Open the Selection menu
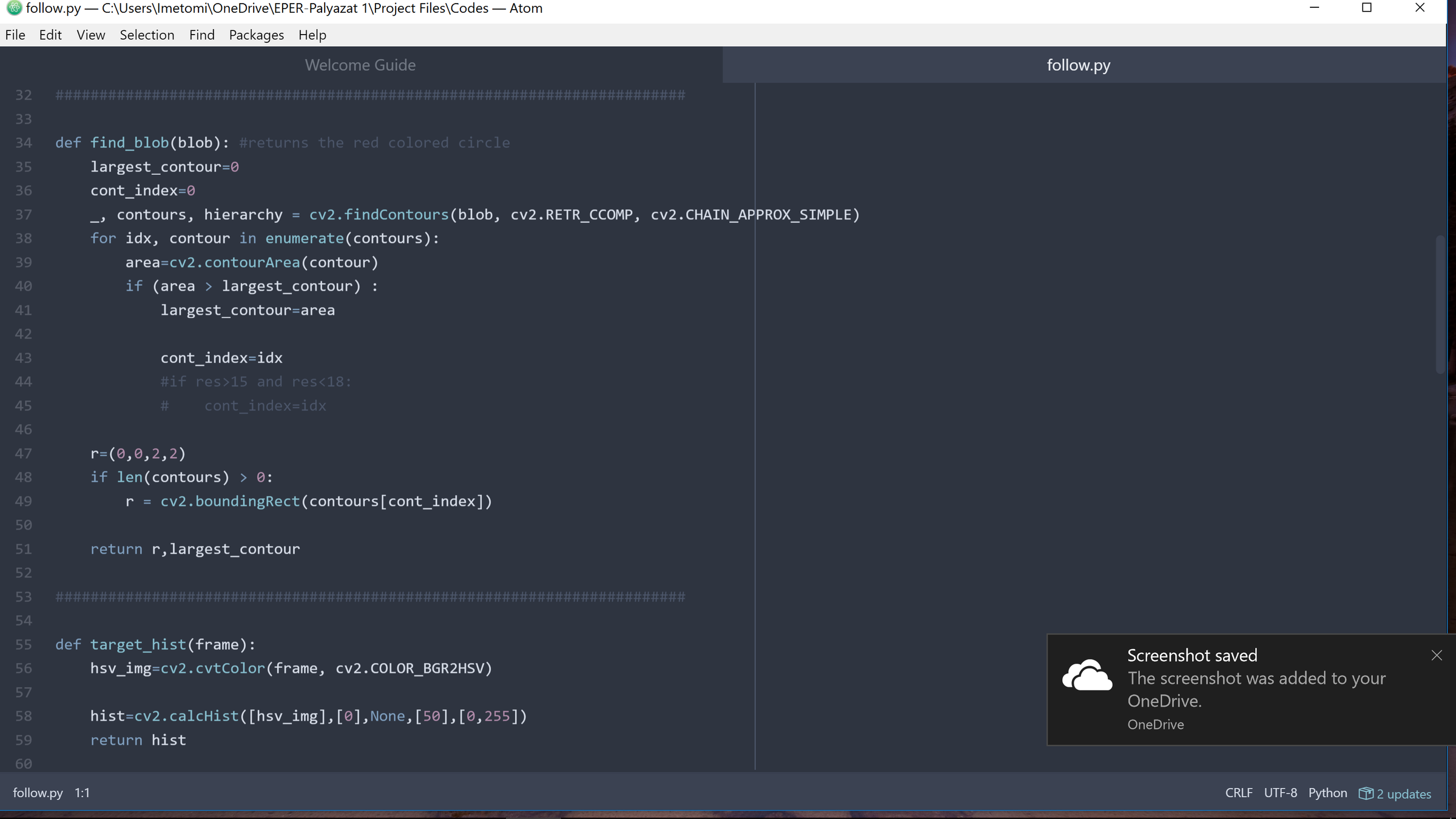Image resolution: width=1456 pixels, height=819 pixels. [x=147, y=35]
